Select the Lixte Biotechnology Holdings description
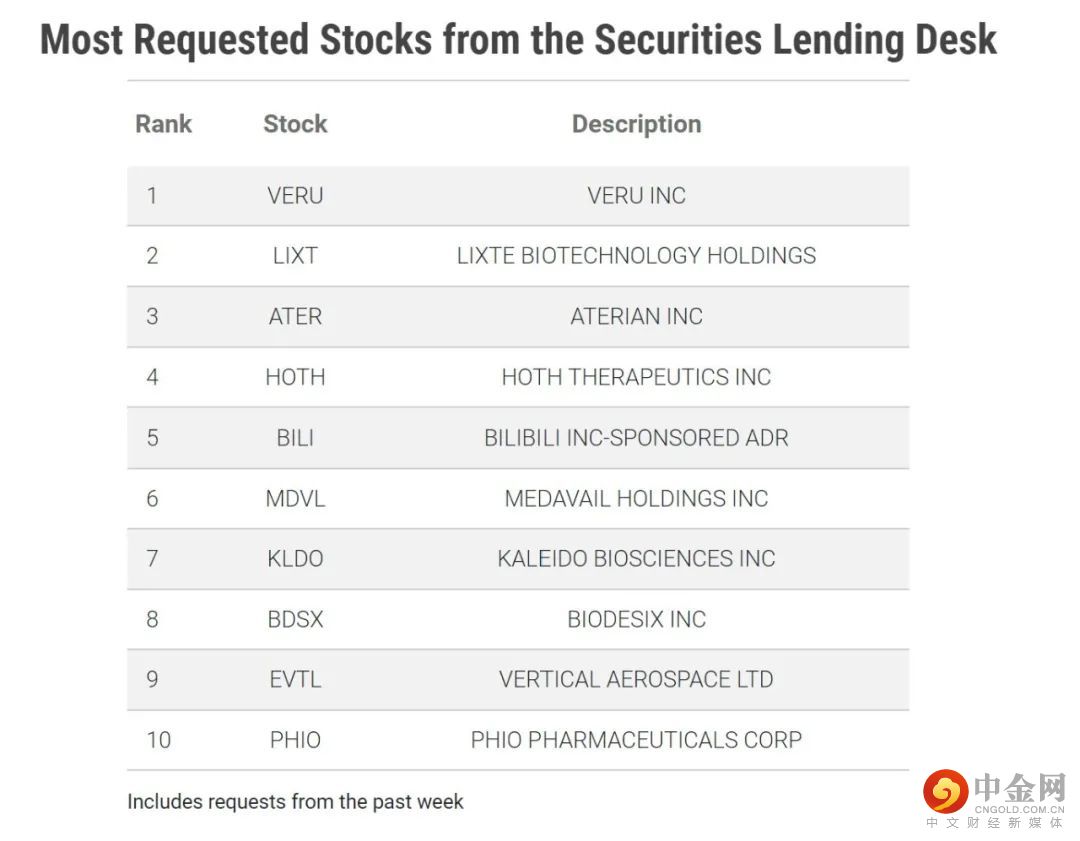 coord(636,256)
